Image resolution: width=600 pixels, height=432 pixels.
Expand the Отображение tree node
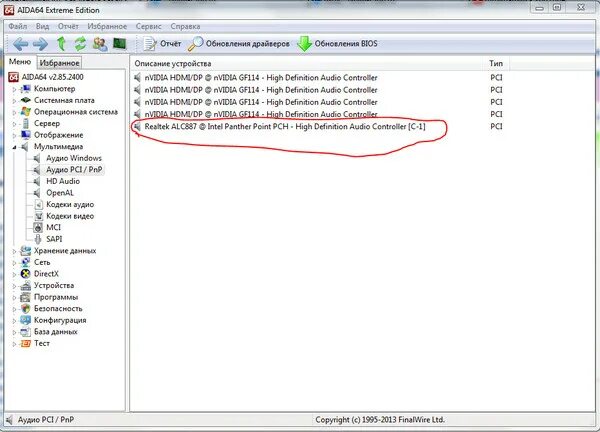(14, 135)
